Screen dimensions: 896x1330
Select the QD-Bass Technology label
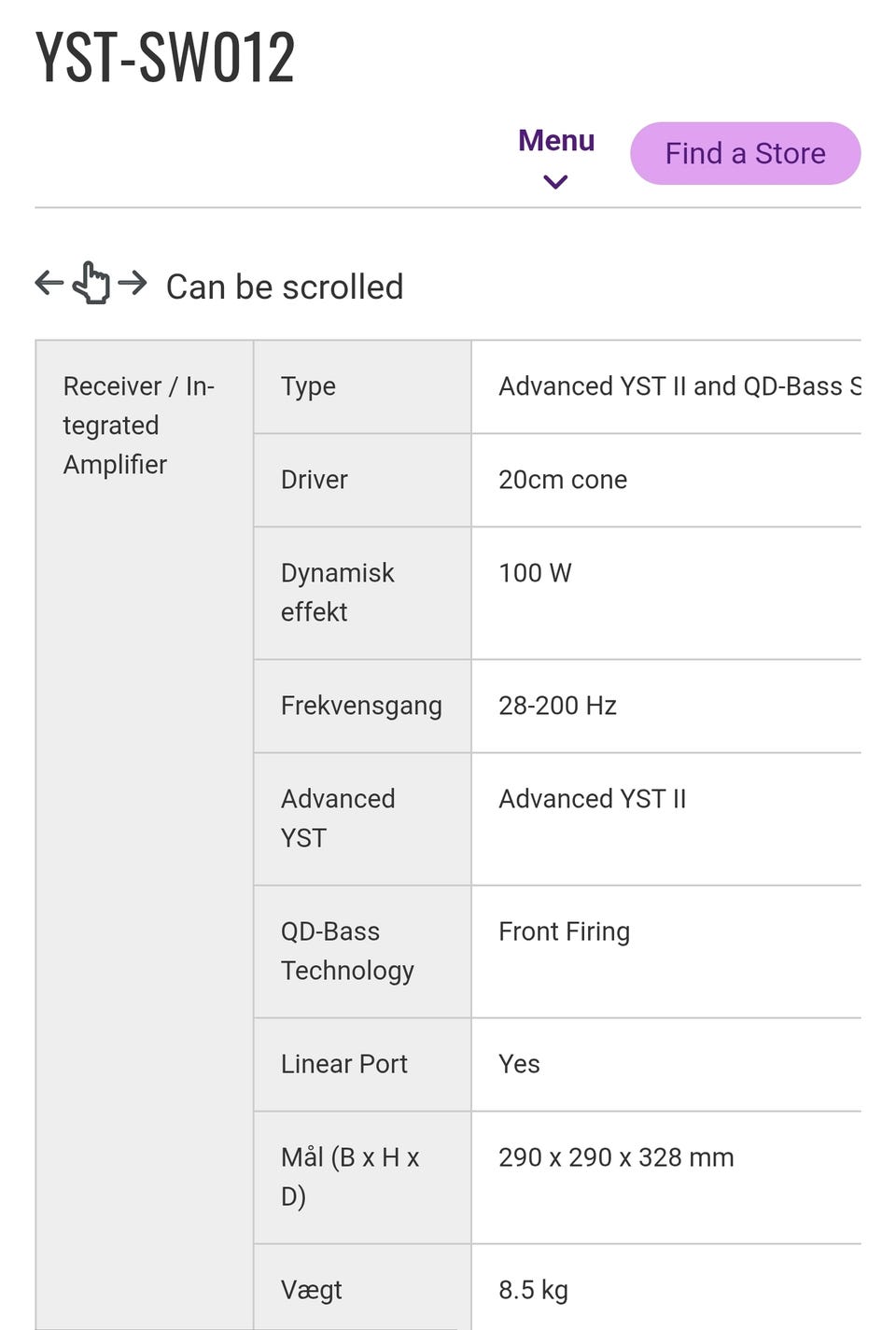tap(347, 950)
